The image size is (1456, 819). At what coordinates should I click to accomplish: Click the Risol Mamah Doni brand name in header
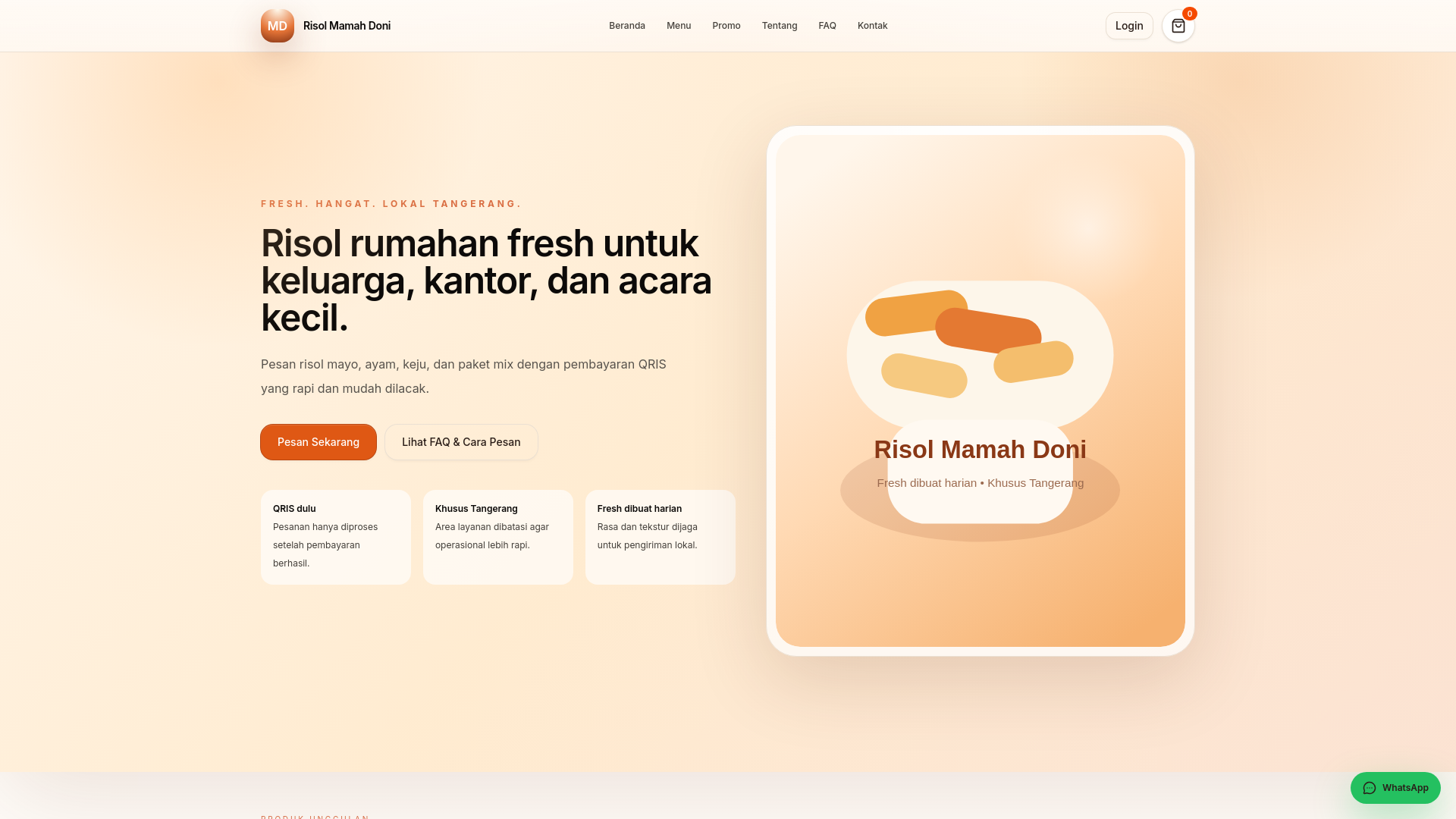[x=347, y=26]
